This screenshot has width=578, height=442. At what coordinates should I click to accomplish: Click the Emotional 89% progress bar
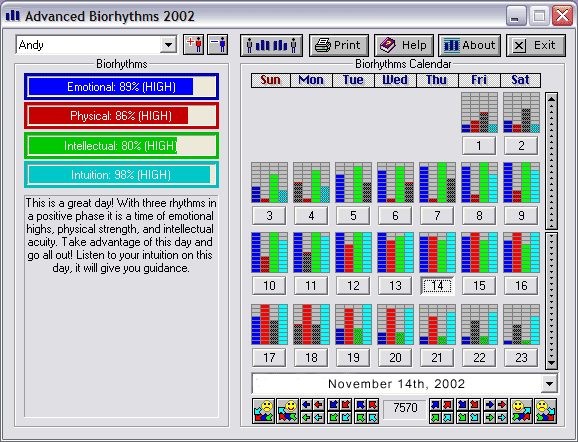[x=122, y=87]
